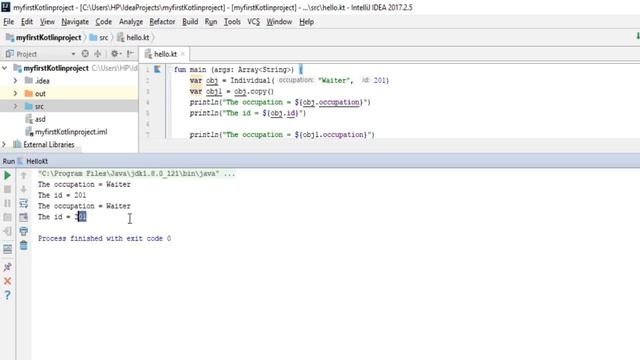The width and height of the screenshot is (640, 360).
Task: Clear console with the trash can icon
Action: pos(24,245)
